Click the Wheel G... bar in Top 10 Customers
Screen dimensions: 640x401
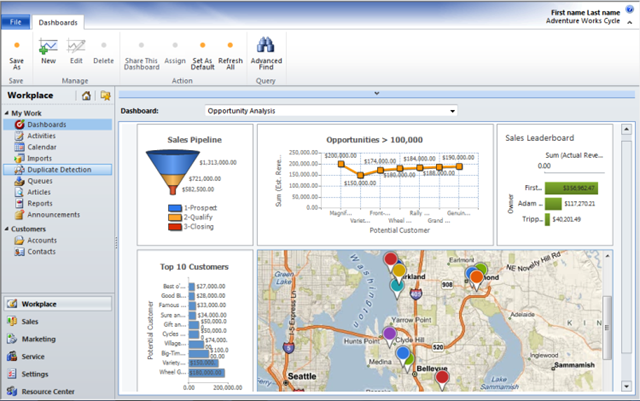(x=207, y=372)
